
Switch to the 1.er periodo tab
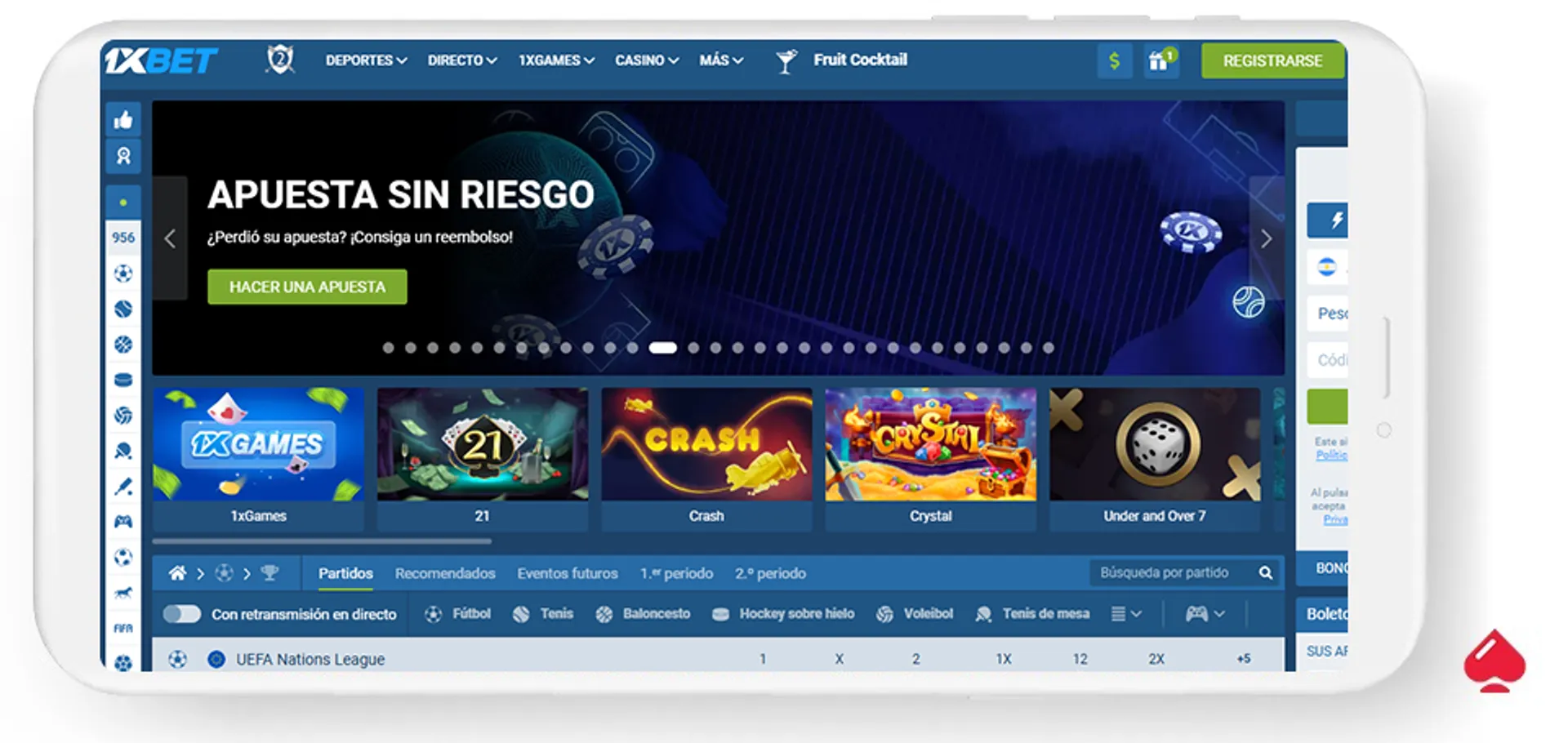pyautogui.click(x=676, y=573)
